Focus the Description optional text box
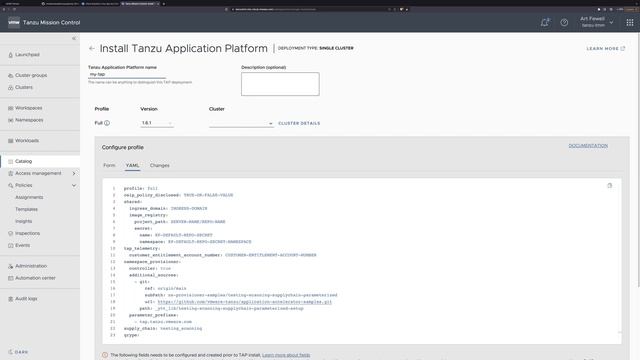This screenshot has width=640, height=360. [280, 84]
